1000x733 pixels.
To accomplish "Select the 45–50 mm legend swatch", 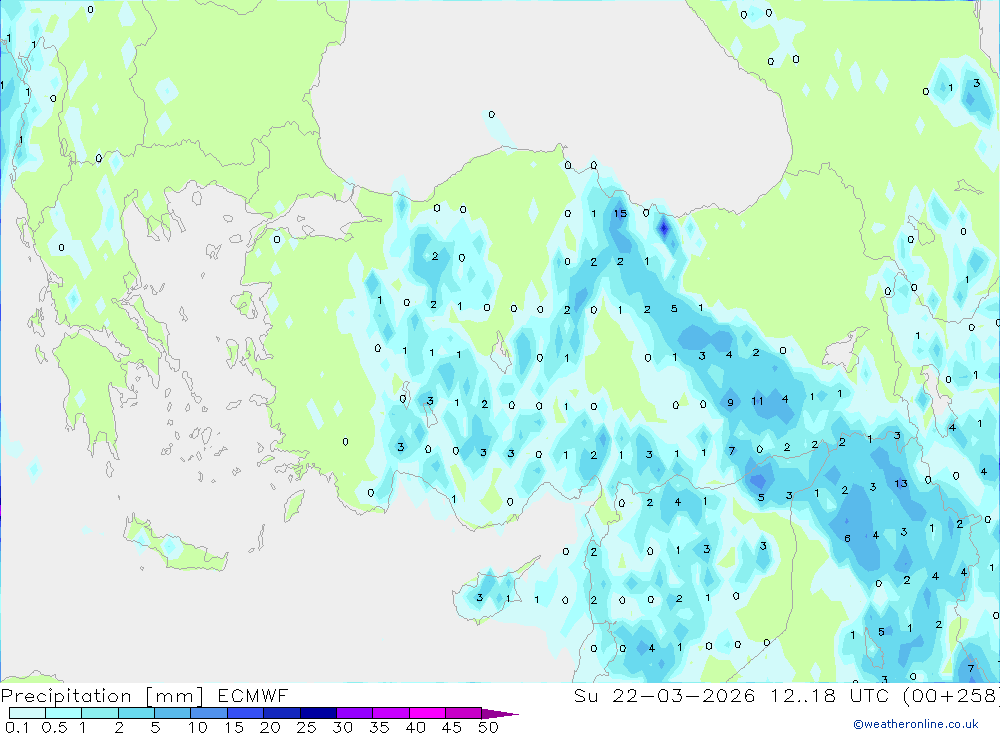I will pyautogui.click(x=463, y=713).
